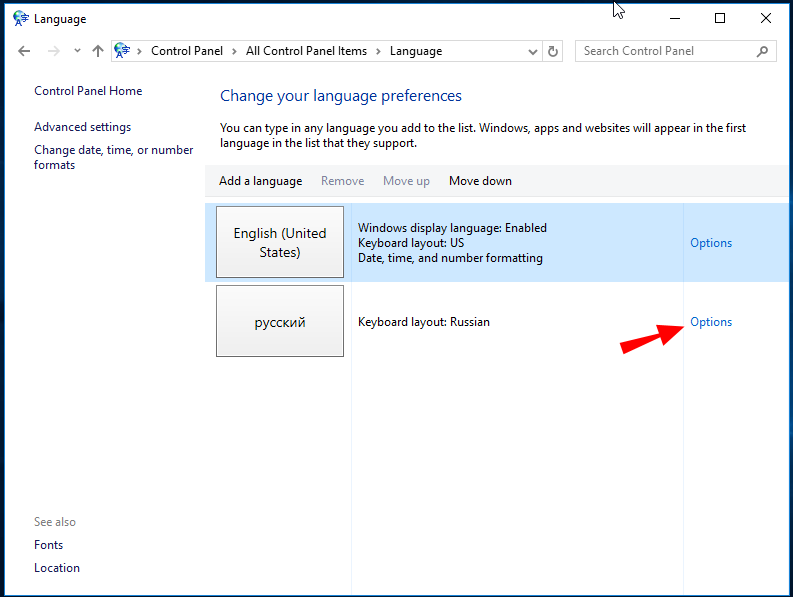Screen dimensions: 793x597
Task: Open All Control Panel Items breadcrumb
Action: coord(306,51)
